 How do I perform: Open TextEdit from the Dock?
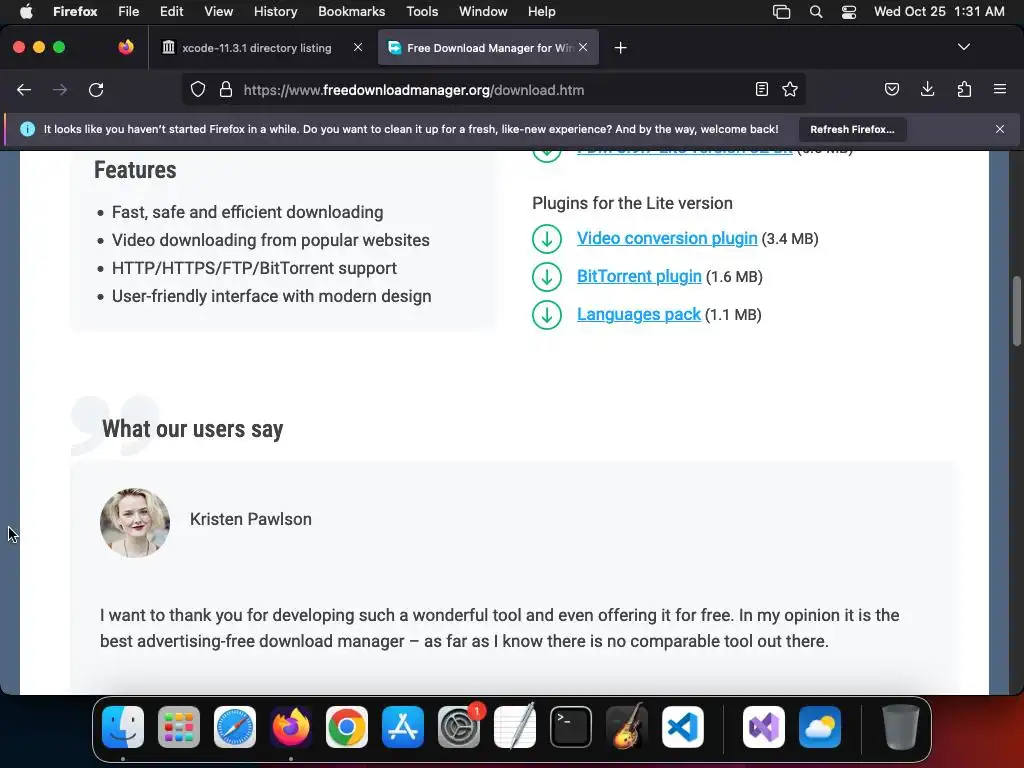tap(515, 727)
